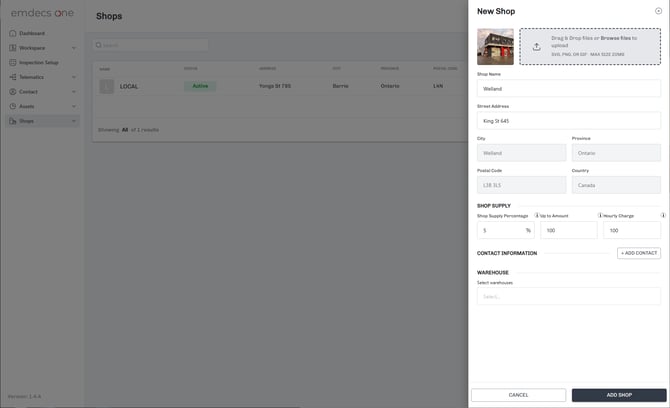Click the Contact icon in sidebar
The height and width of the screenshot is (408, 670).
(13, 91)
